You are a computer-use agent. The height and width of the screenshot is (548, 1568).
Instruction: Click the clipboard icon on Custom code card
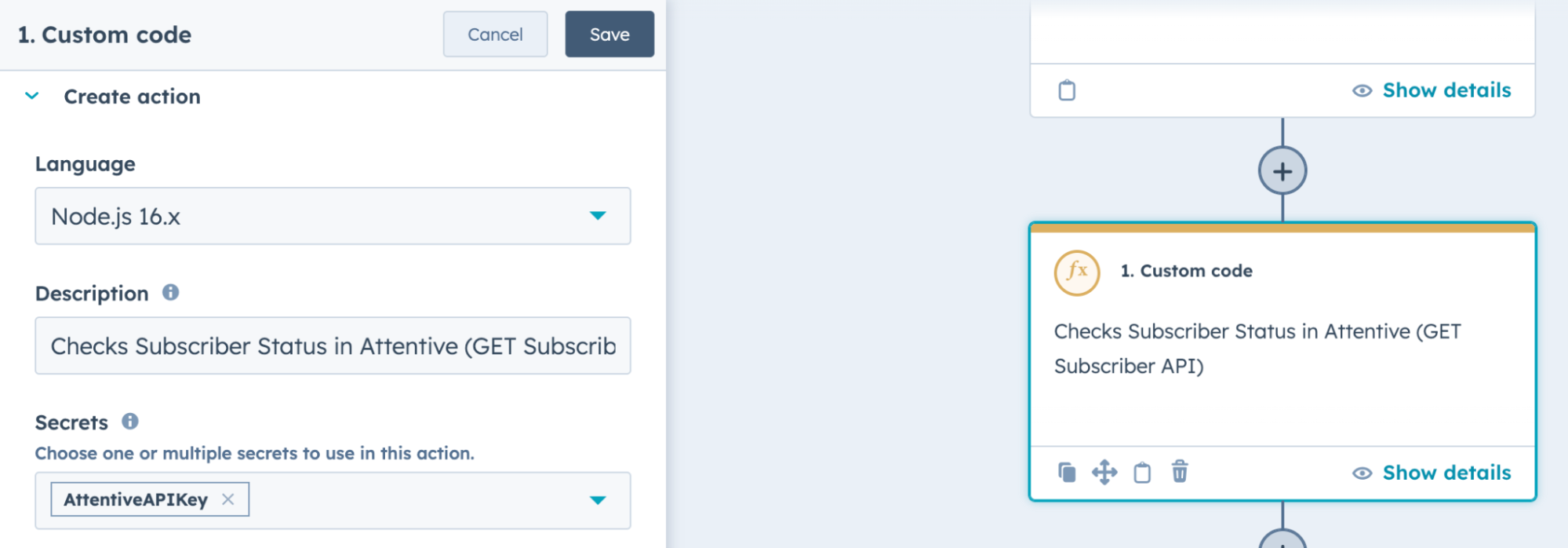coord(1142,473)
